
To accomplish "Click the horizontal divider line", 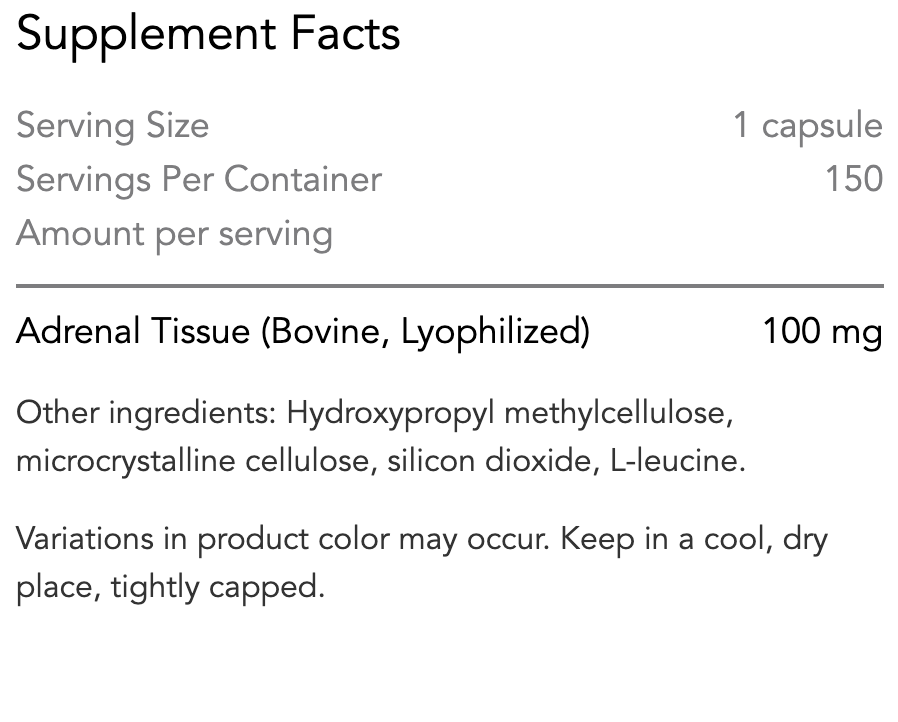I will (x=450, y=285).
